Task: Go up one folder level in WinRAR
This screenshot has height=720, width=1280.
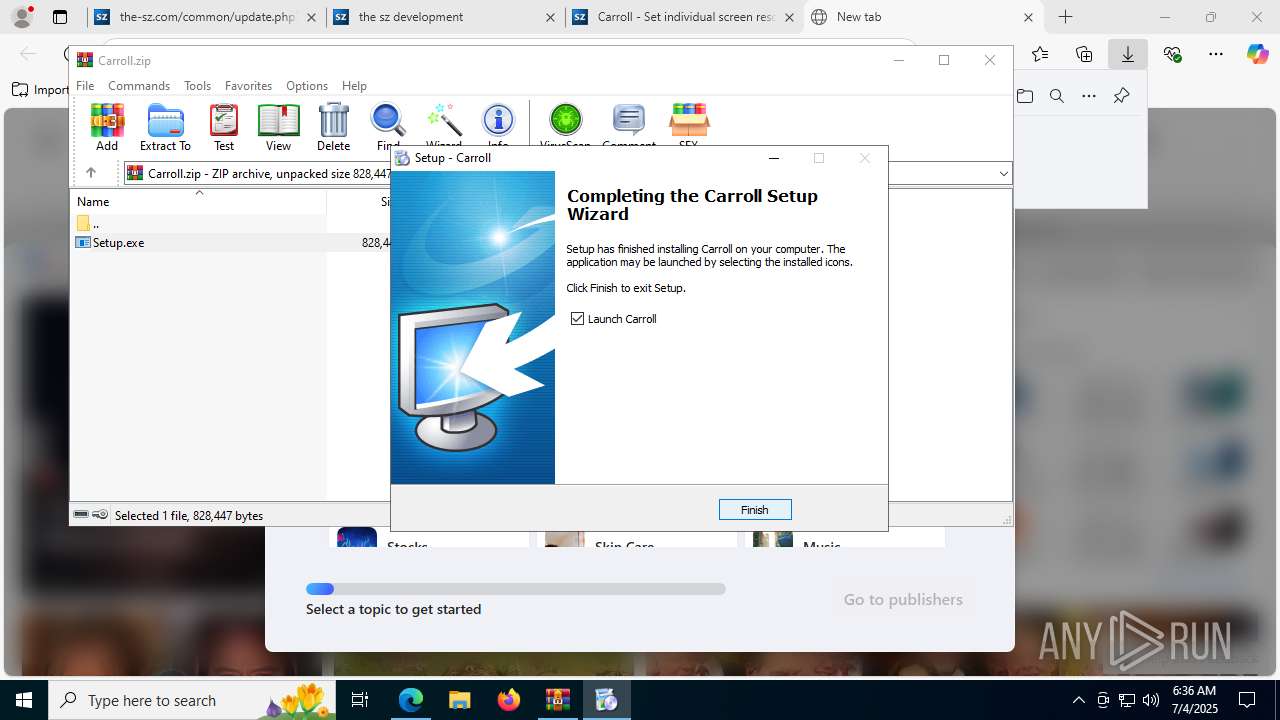Action: (x=91, y=173)
